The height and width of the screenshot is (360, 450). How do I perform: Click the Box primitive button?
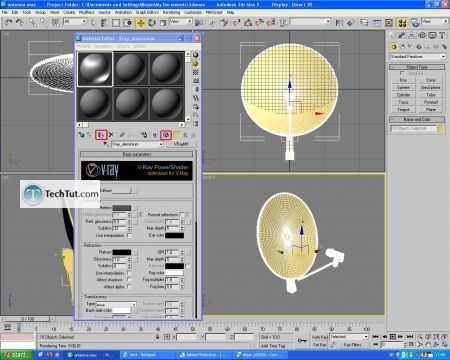403,80
